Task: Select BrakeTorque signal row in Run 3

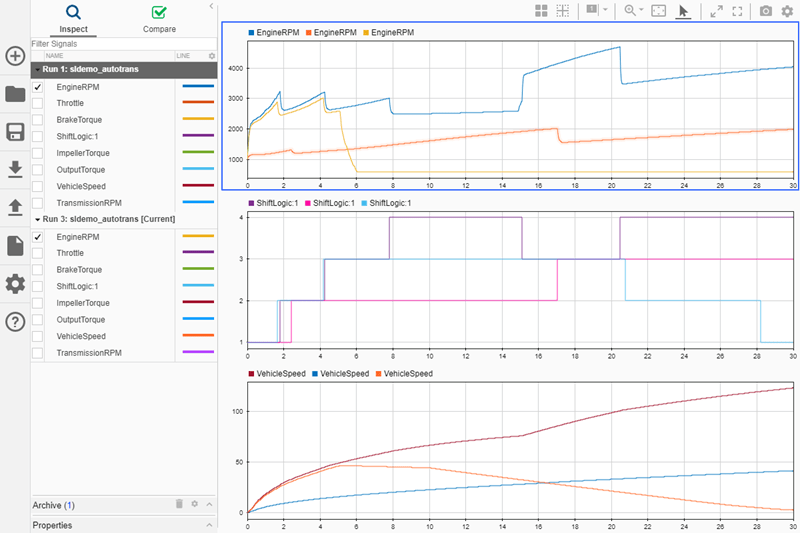Action: (x=124, y=270)
